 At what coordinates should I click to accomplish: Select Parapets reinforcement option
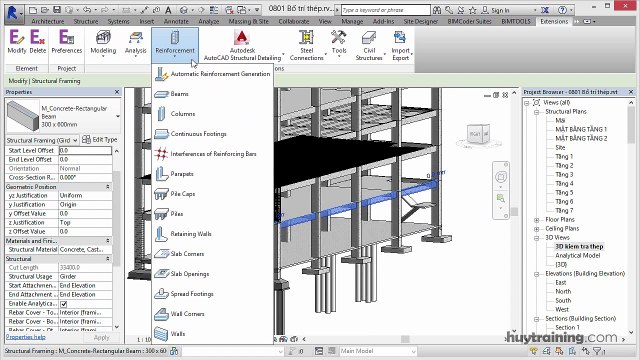(x=212, y=174)
